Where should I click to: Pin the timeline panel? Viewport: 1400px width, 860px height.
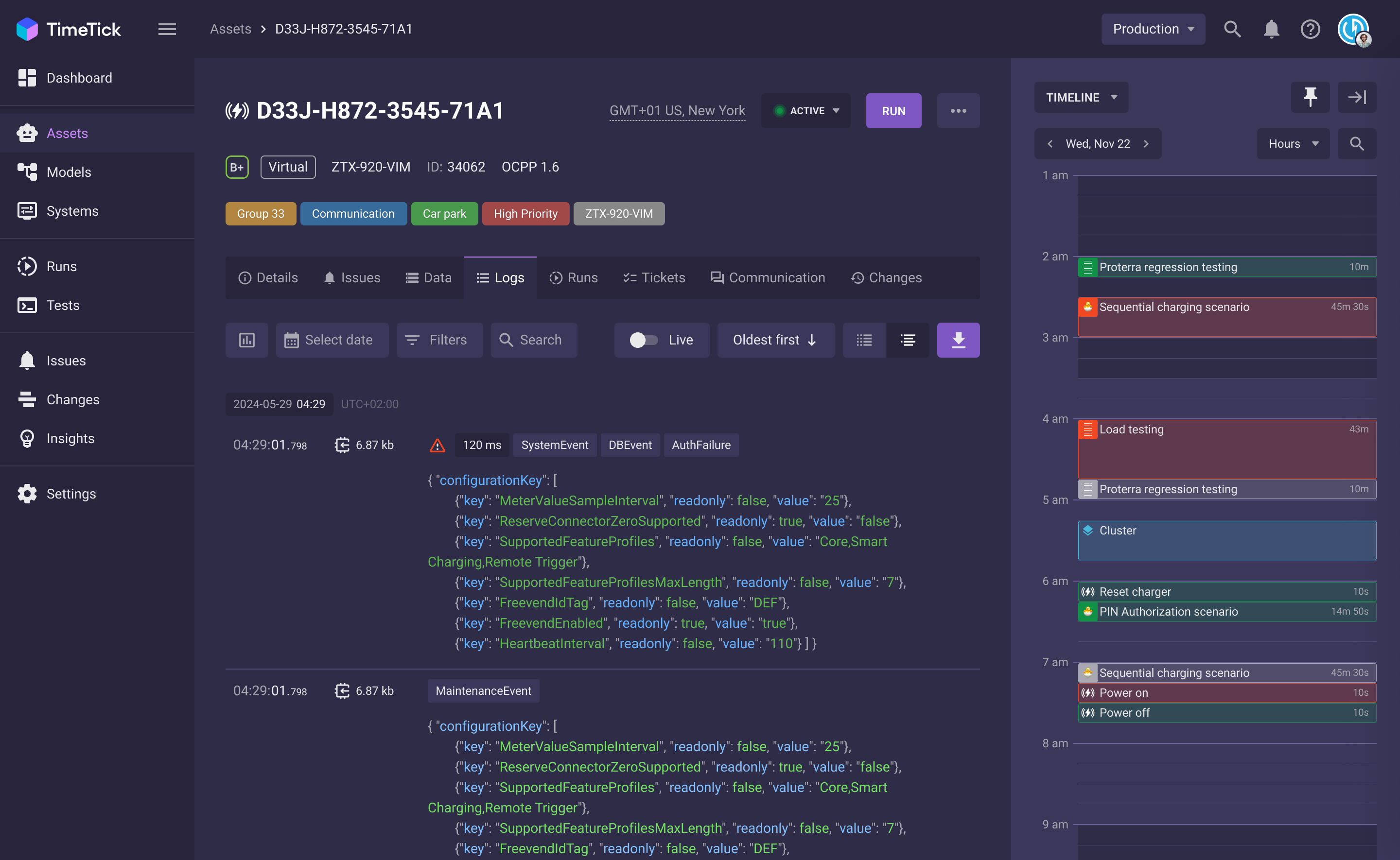pyautogui.click(x=1310, y=97)
